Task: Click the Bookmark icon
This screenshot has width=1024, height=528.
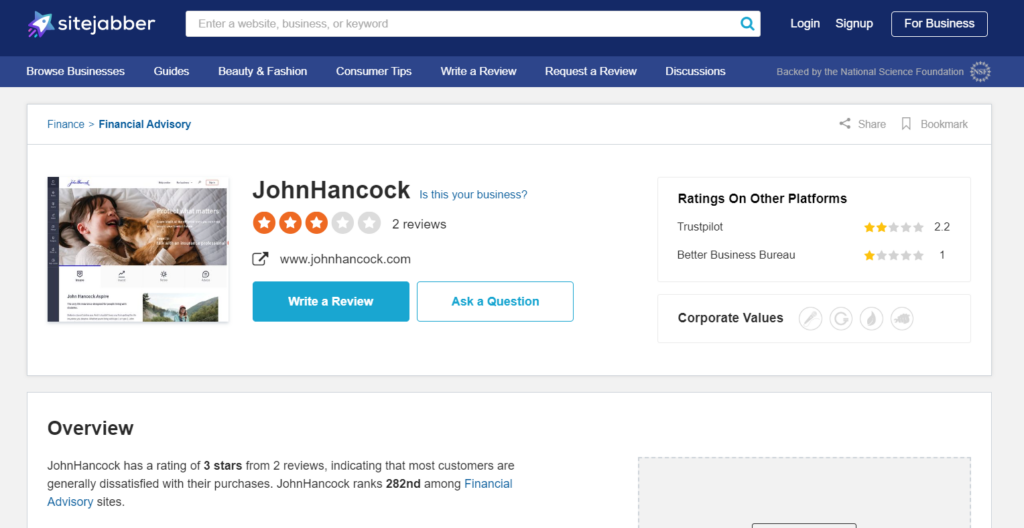Action: 906,124
